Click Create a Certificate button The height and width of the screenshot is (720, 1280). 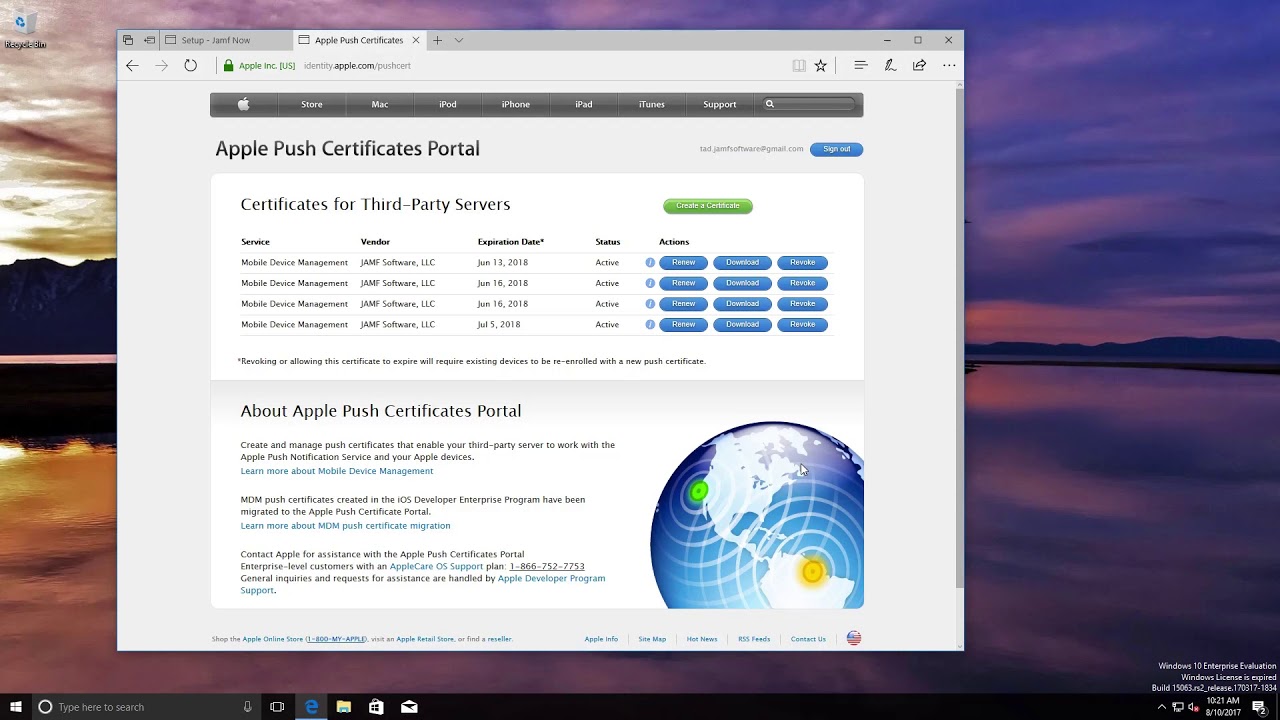[708, 206]
